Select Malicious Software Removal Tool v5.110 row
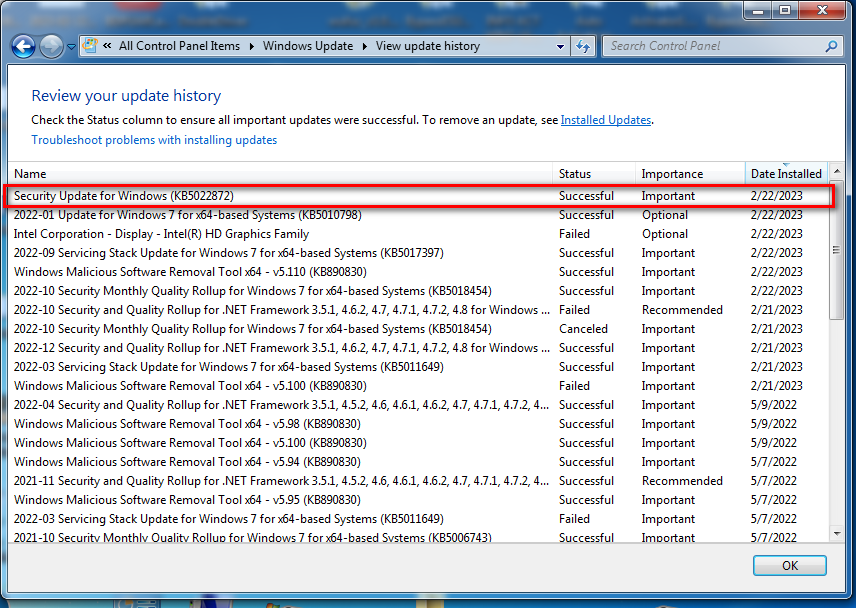 point(419,272)
